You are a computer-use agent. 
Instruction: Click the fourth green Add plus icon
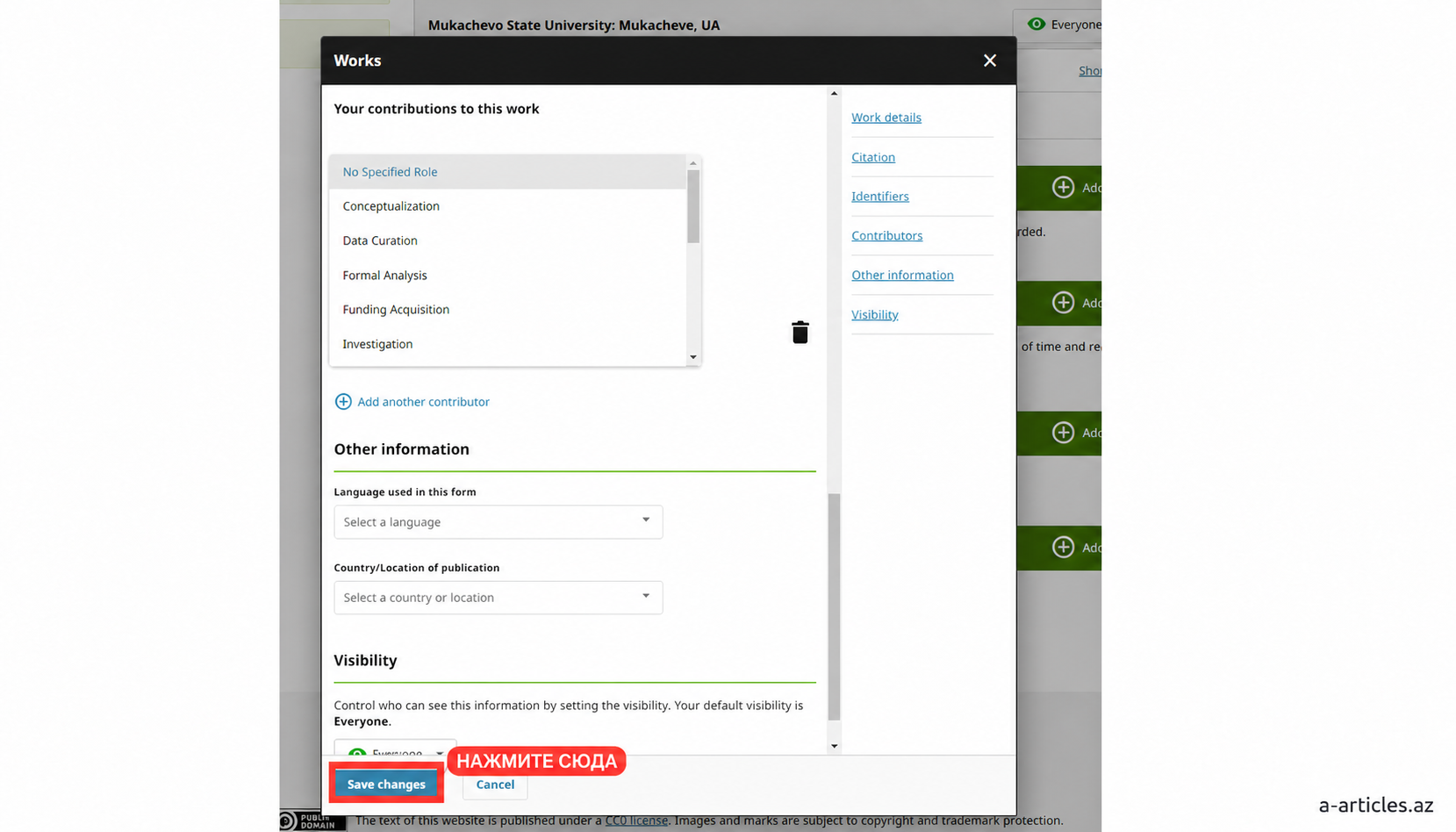1063,548
